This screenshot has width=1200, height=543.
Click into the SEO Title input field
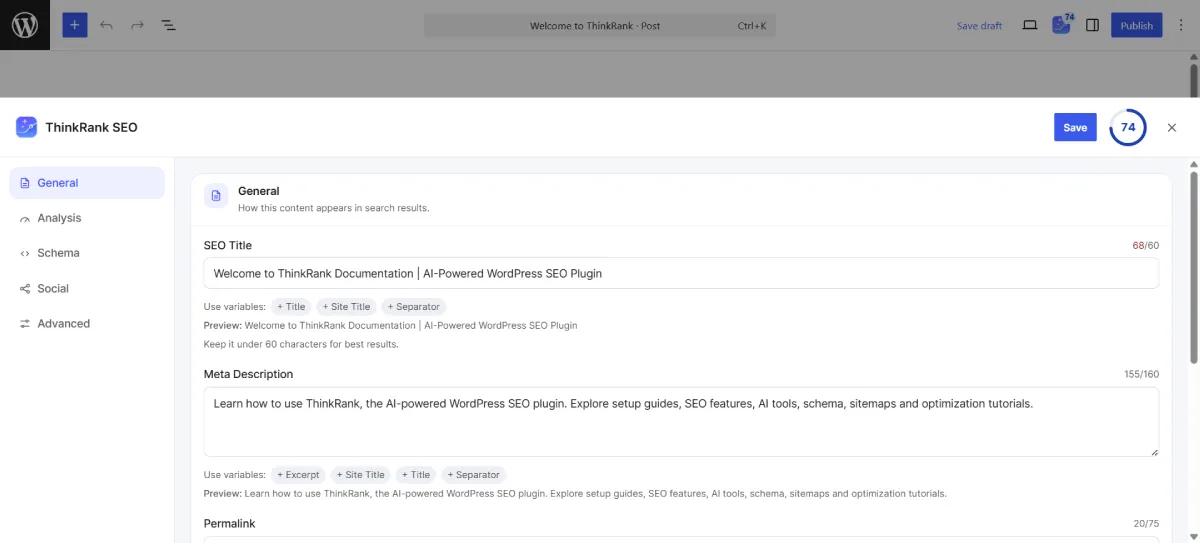[681, 273]
